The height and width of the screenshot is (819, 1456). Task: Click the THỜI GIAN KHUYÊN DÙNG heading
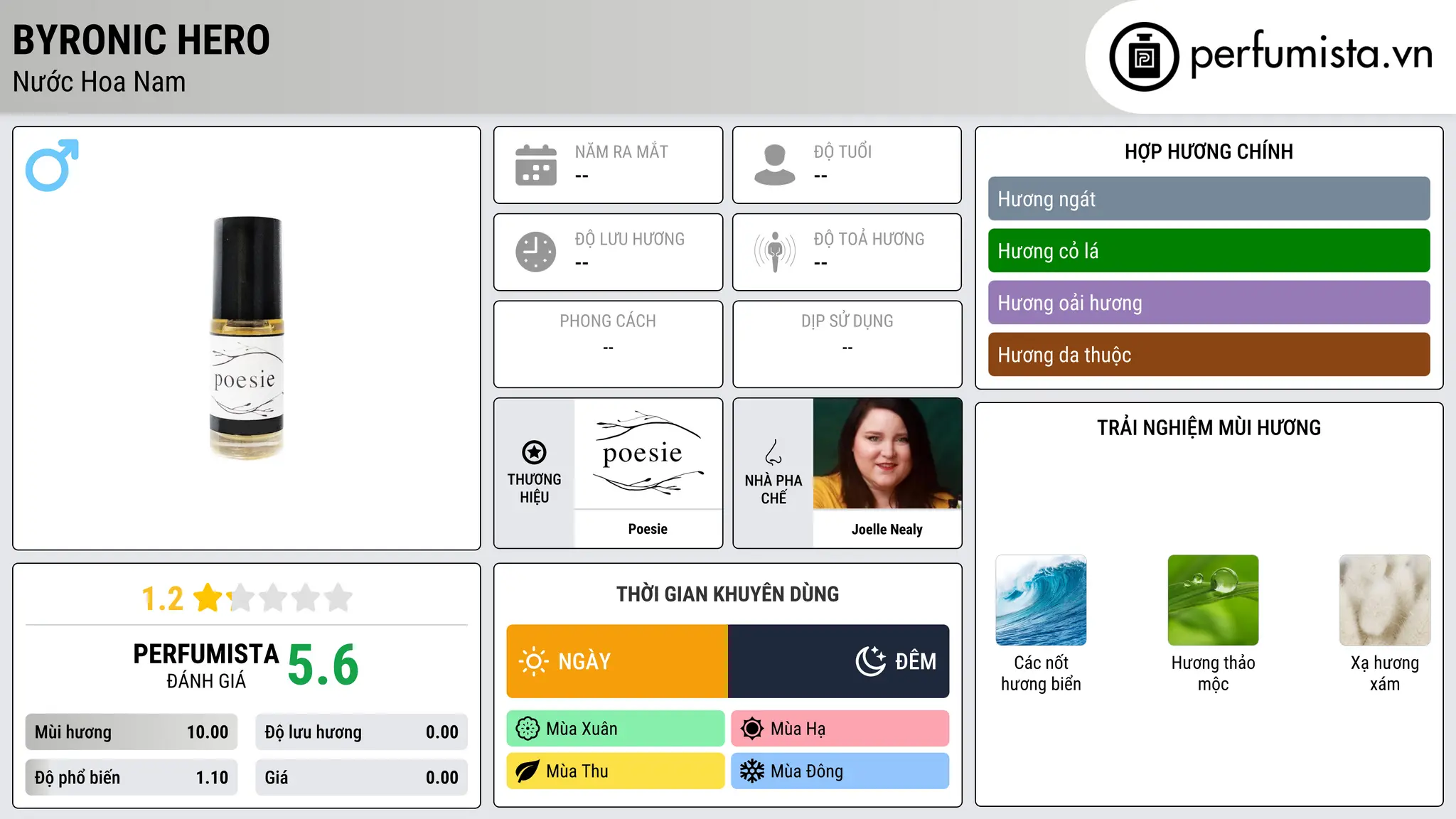tap(727, 594)
